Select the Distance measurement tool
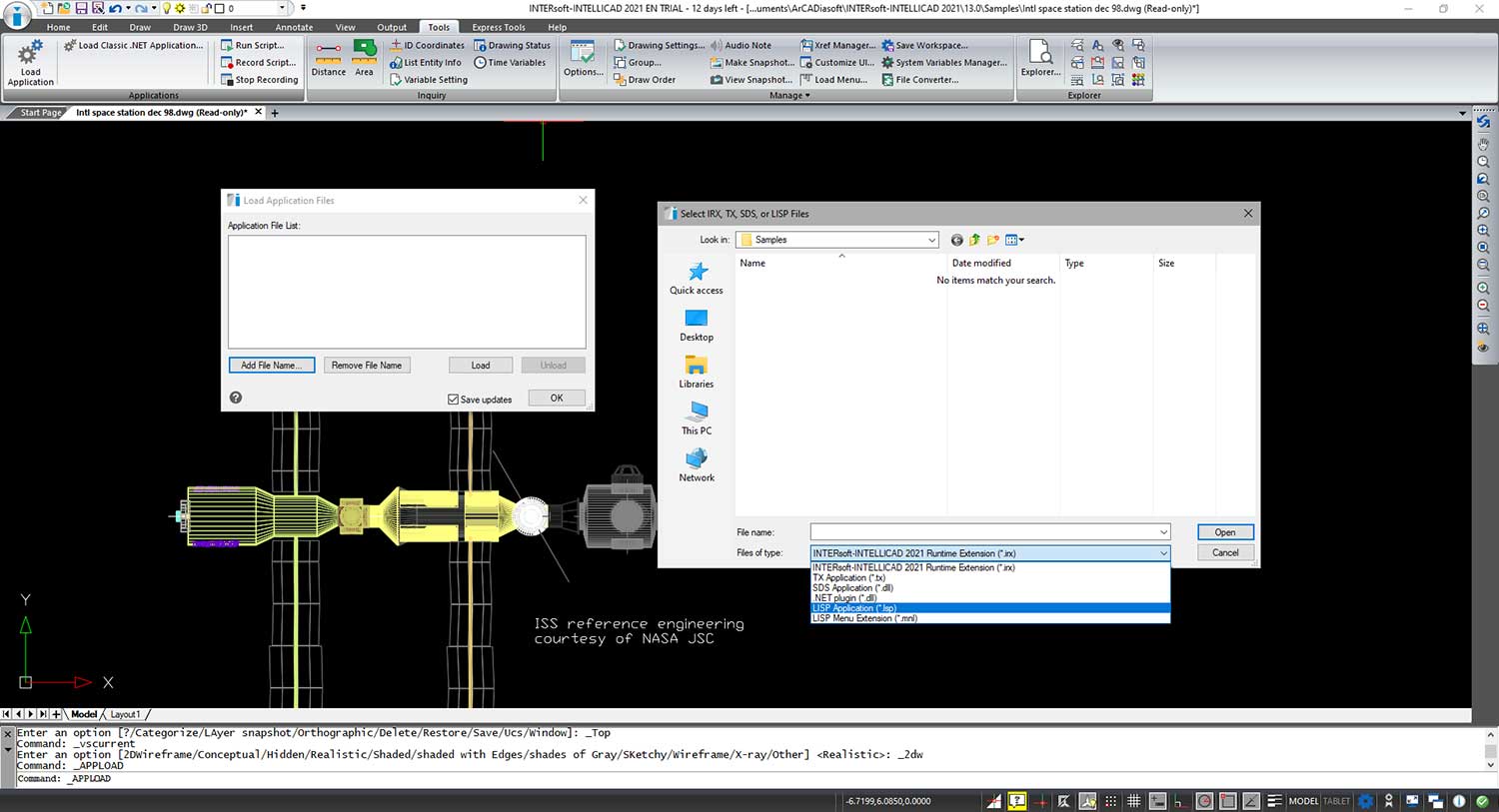Viewport: 1499px width, 812px height. (x=328, y=58)
